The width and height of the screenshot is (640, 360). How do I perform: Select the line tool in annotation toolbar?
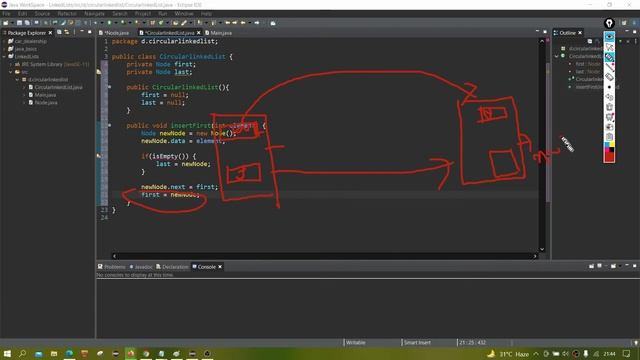pos(609,67)
